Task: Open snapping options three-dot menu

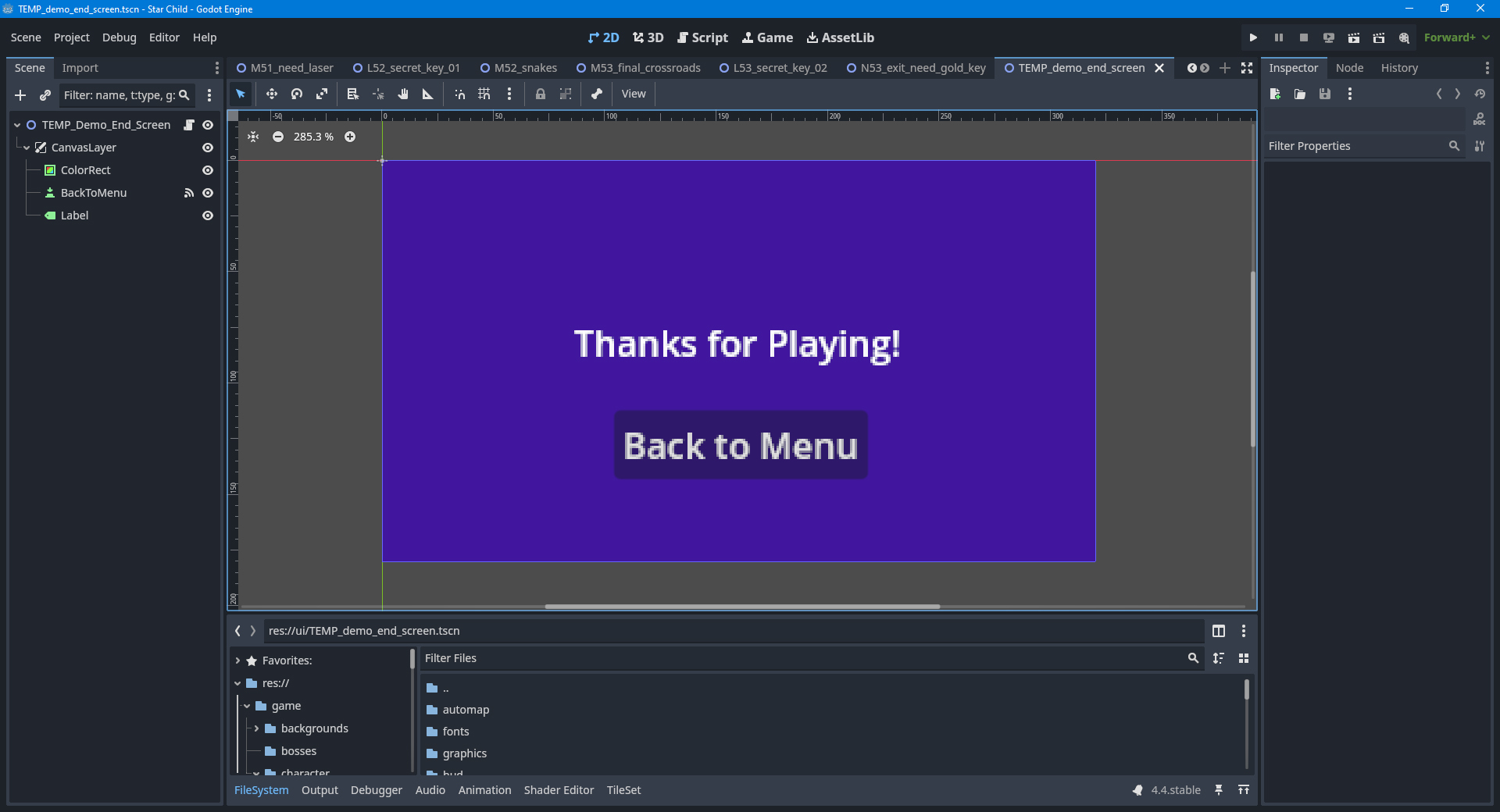Action: [x=509, y=94]
